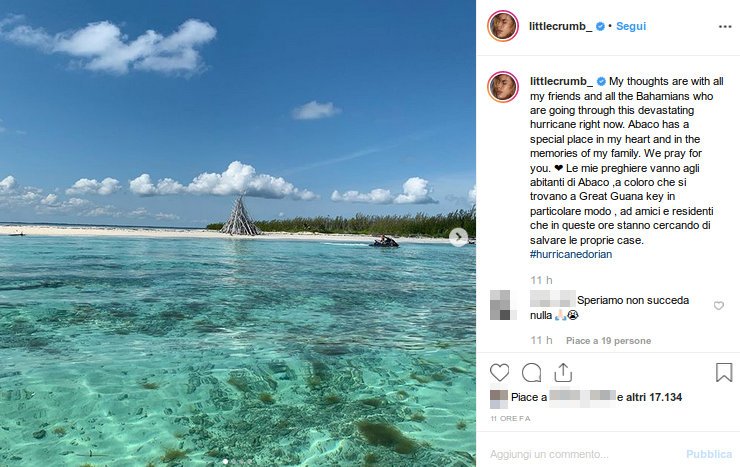Click the blurred commenter avatar
This screenshot has width=740, height=467.
point(503,305)
